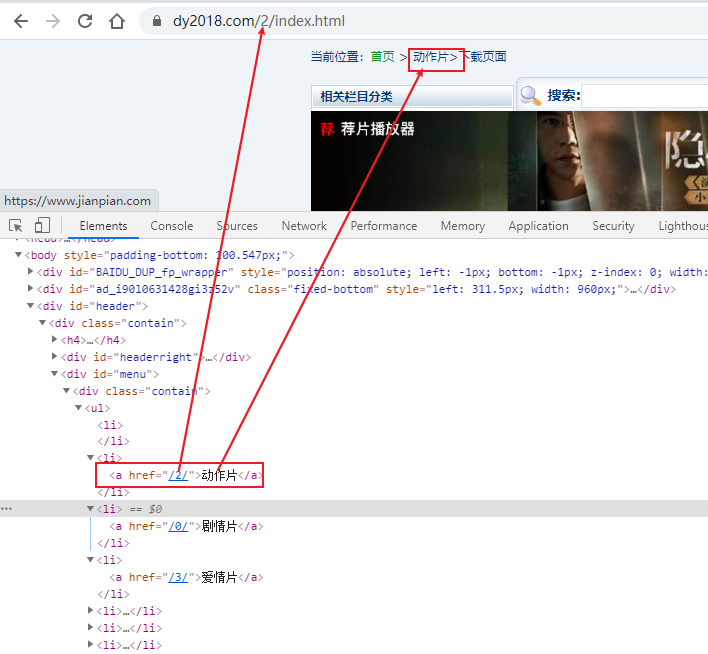The height and width of the screenshot is (654, 708).
Task: Expand the BAIDU_DUP_fp_wrapper div node
Action: (x=30, y=271)
